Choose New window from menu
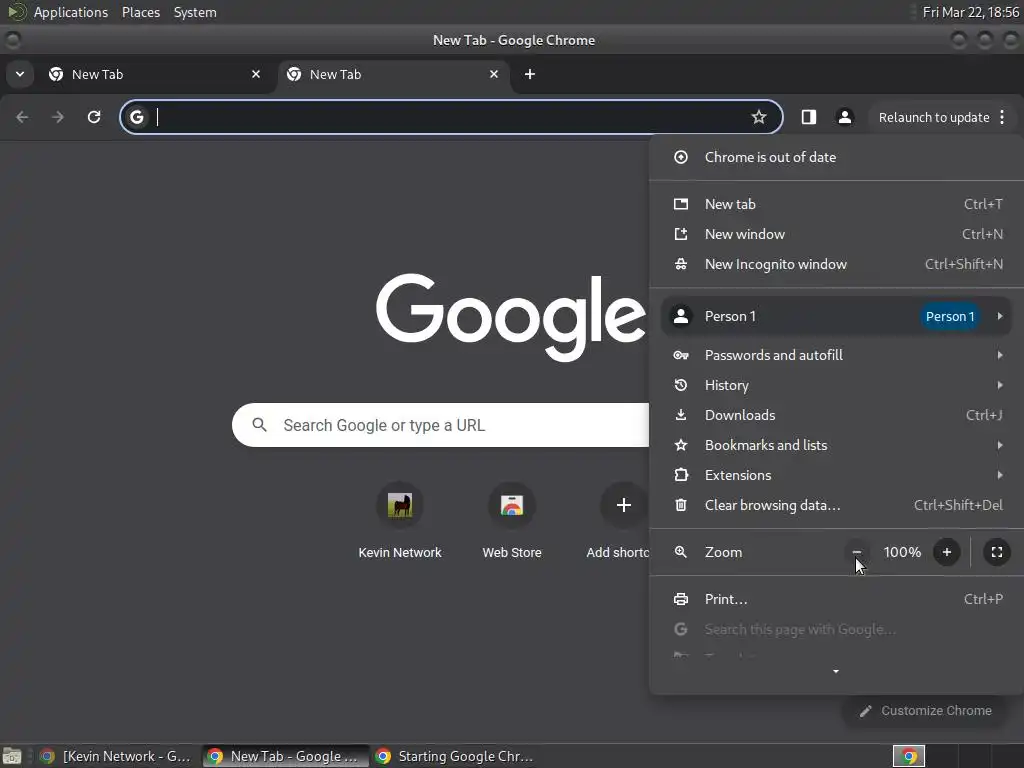The image size is (1024, 768). (837, 234)
